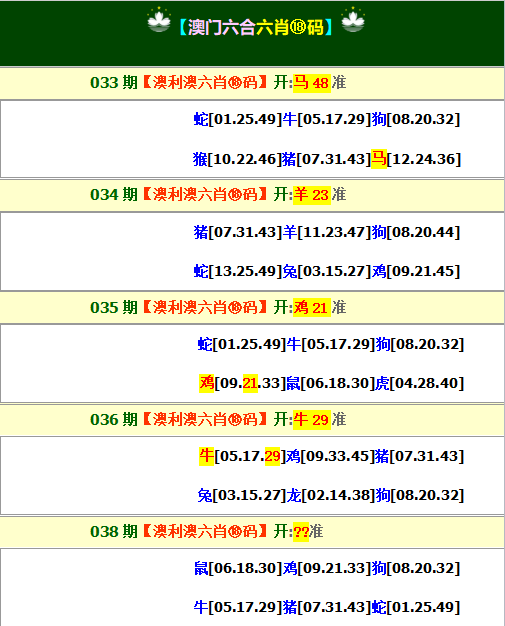Image resolution: width=505 pixels, height=626 pixels.
Task: Click 蛇[01.25.49] in period 033
Action: pos(238,119)
